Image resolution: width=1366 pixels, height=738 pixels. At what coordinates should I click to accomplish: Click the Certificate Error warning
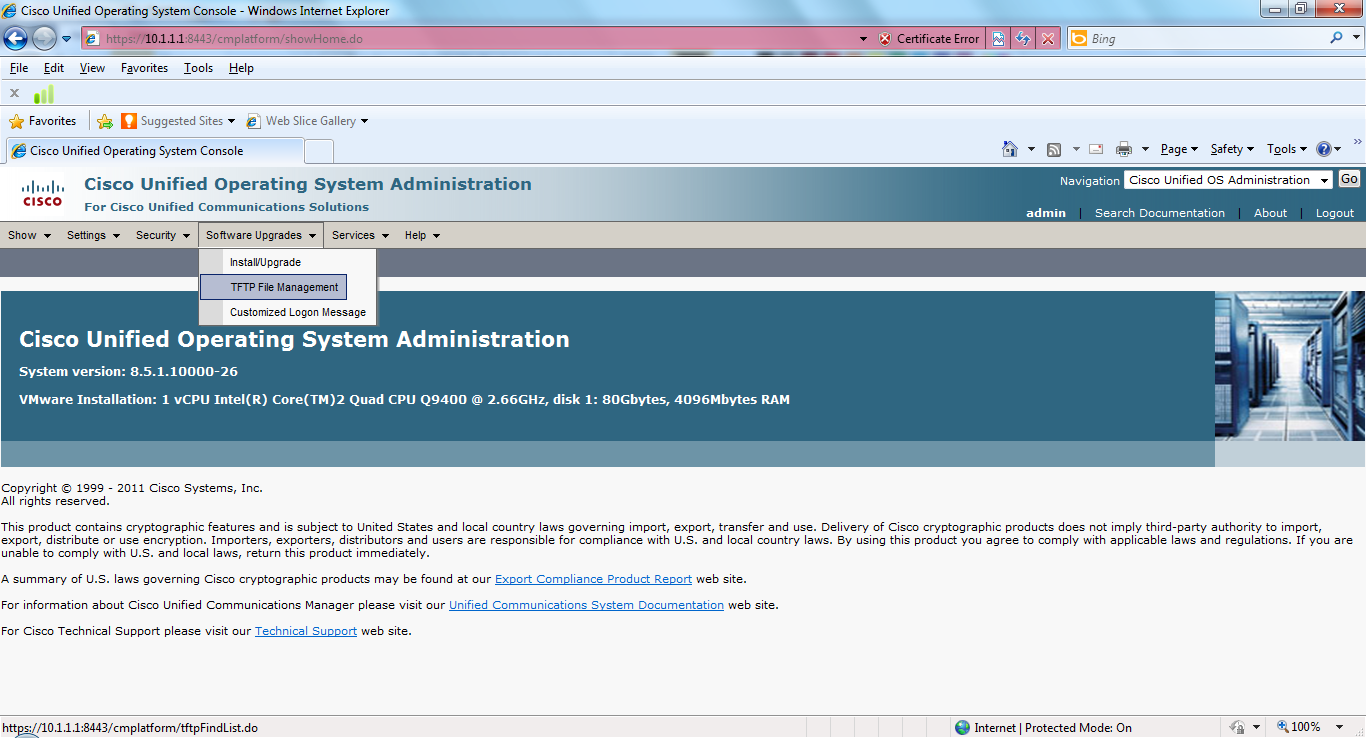(x=929, y=39)
